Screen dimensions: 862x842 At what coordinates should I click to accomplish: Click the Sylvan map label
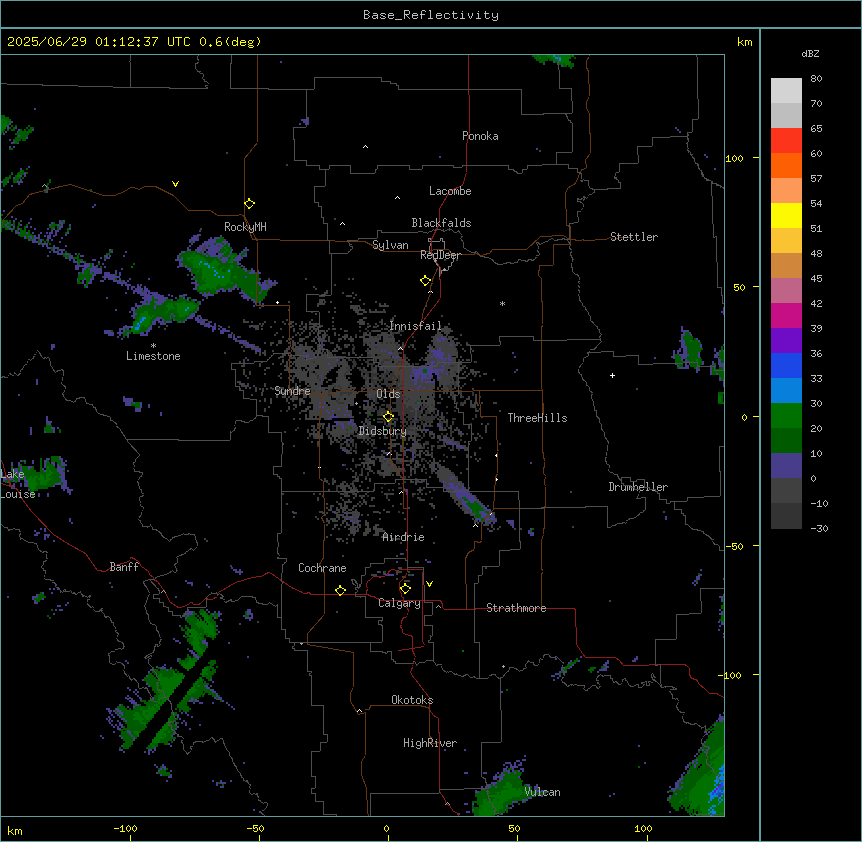[390, 245]
